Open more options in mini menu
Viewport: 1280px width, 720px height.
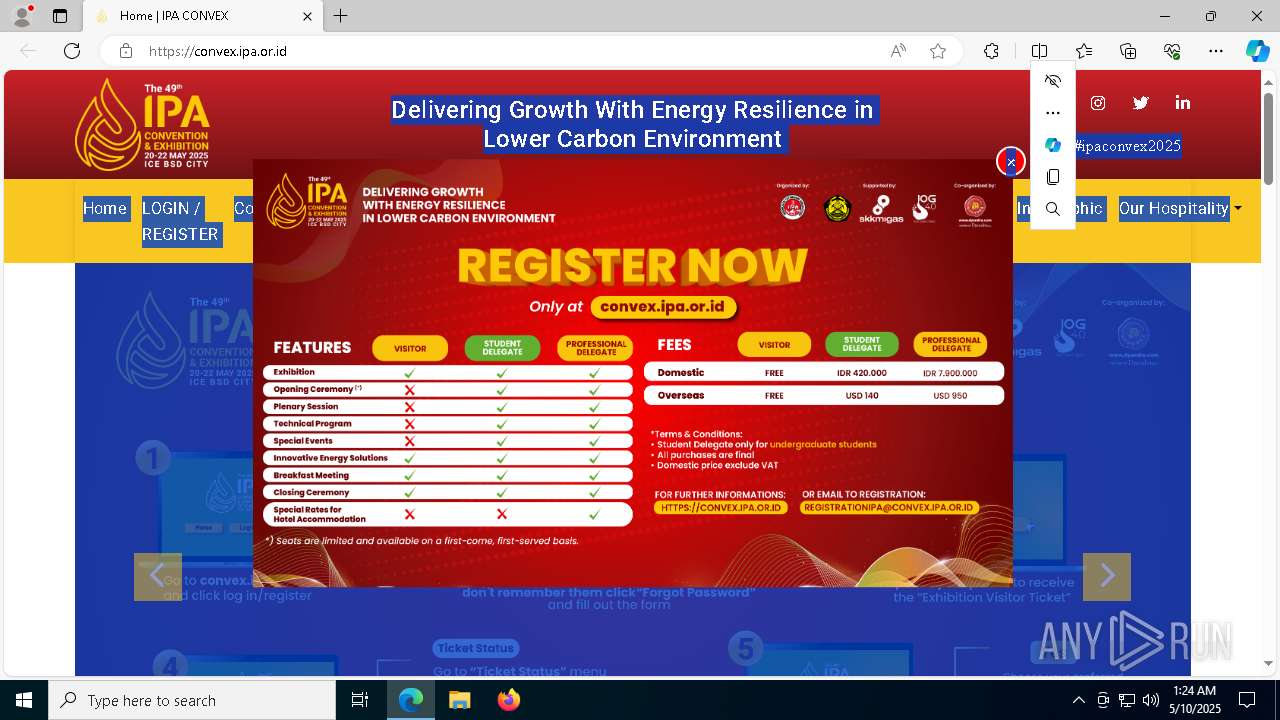(1052, 113)
